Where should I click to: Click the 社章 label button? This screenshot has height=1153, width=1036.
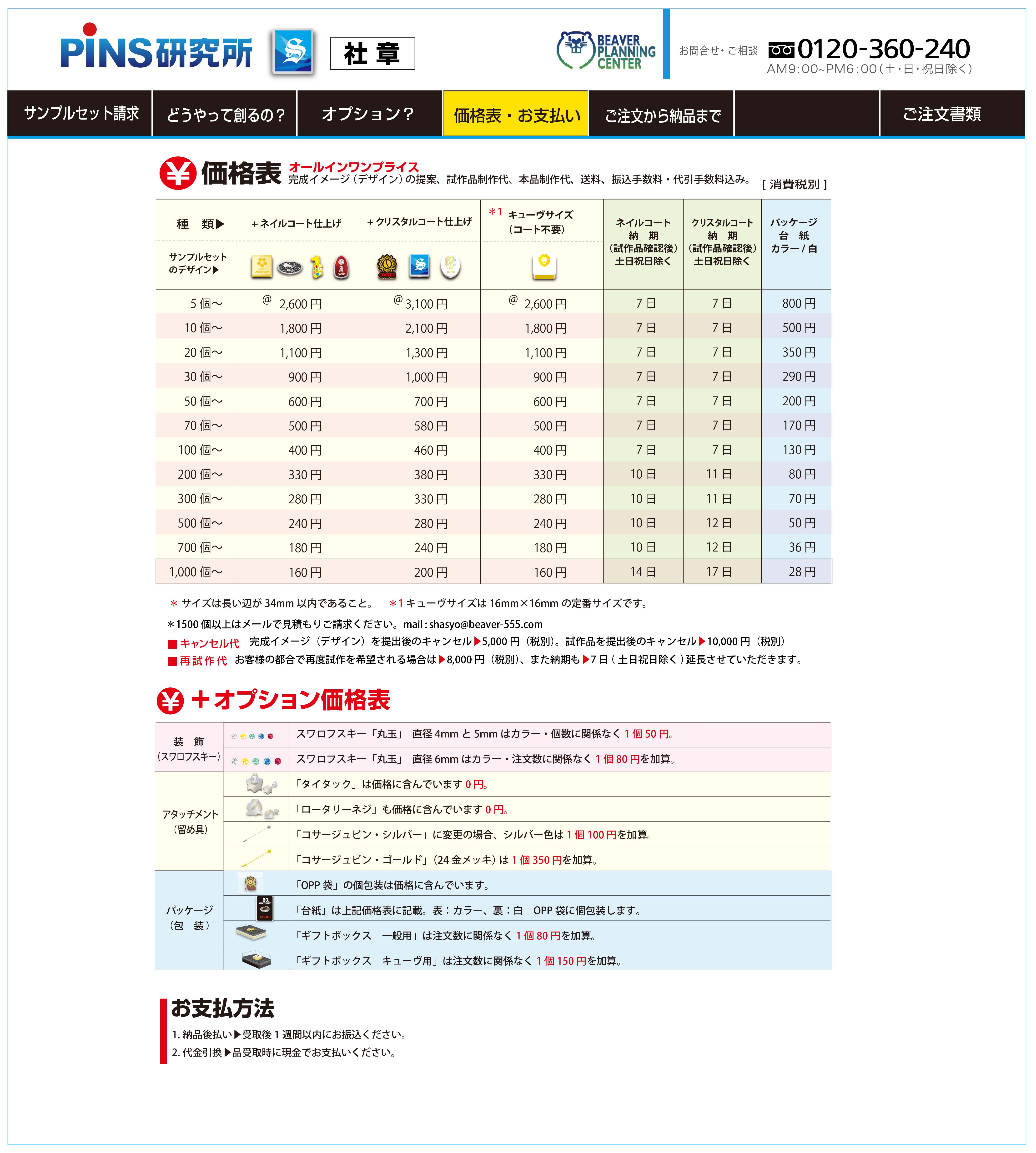(x=372, y=54)
